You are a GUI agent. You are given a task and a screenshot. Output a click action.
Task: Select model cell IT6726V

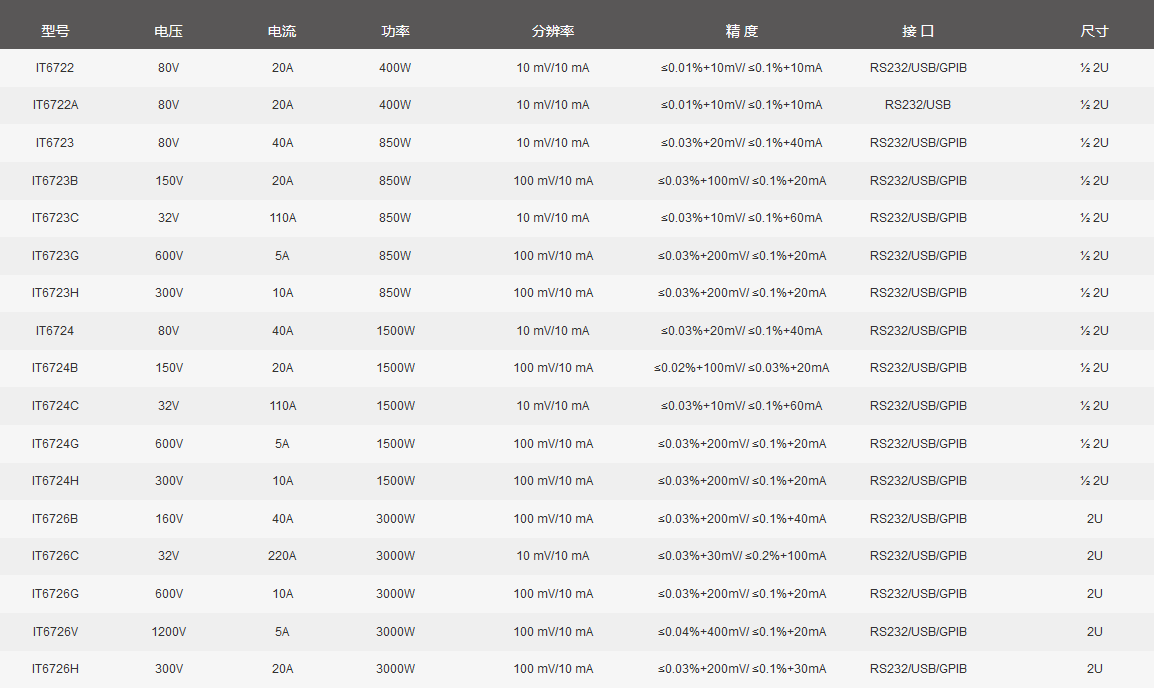(x=55, y=631)
